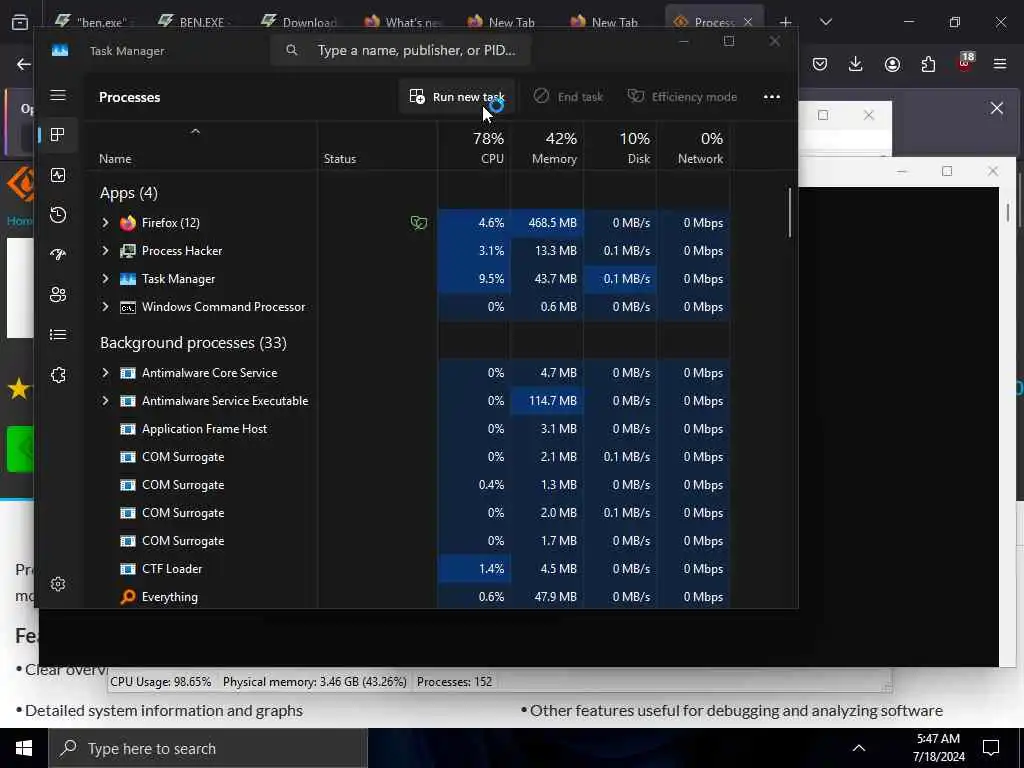Switch to the Download browser tab

coord(298,22)
